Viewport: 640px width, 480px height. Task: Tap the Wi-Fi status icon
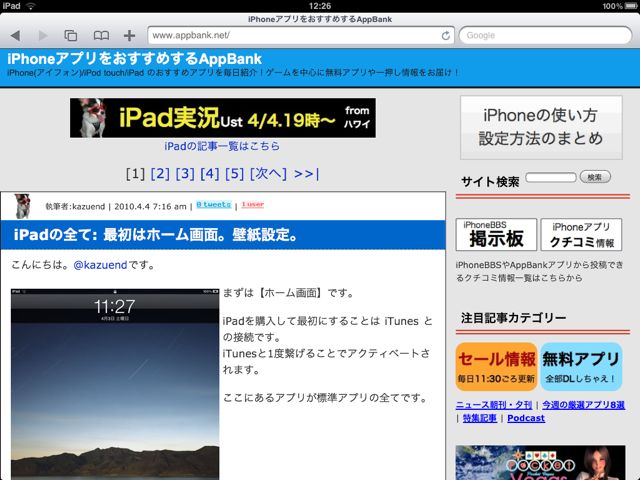[31, 6]
